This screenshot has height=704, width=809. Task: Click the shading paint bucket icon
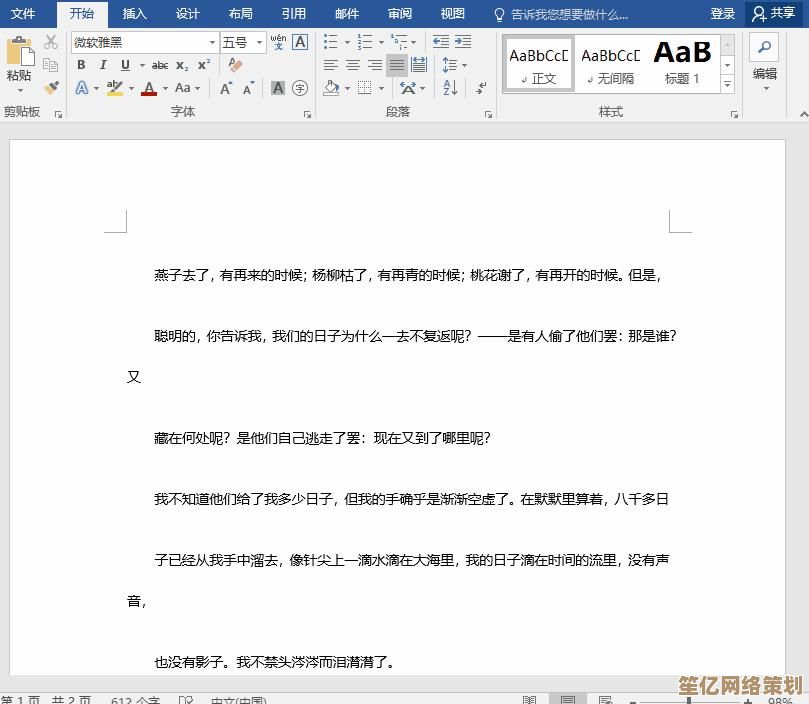[331, 88]
